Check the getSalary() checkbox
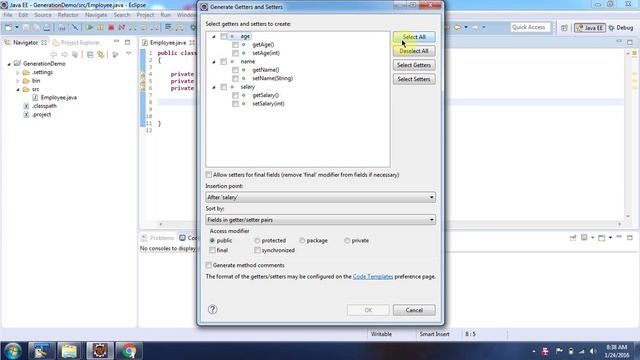Screen dimensions: 640x360 coord(235,95)
